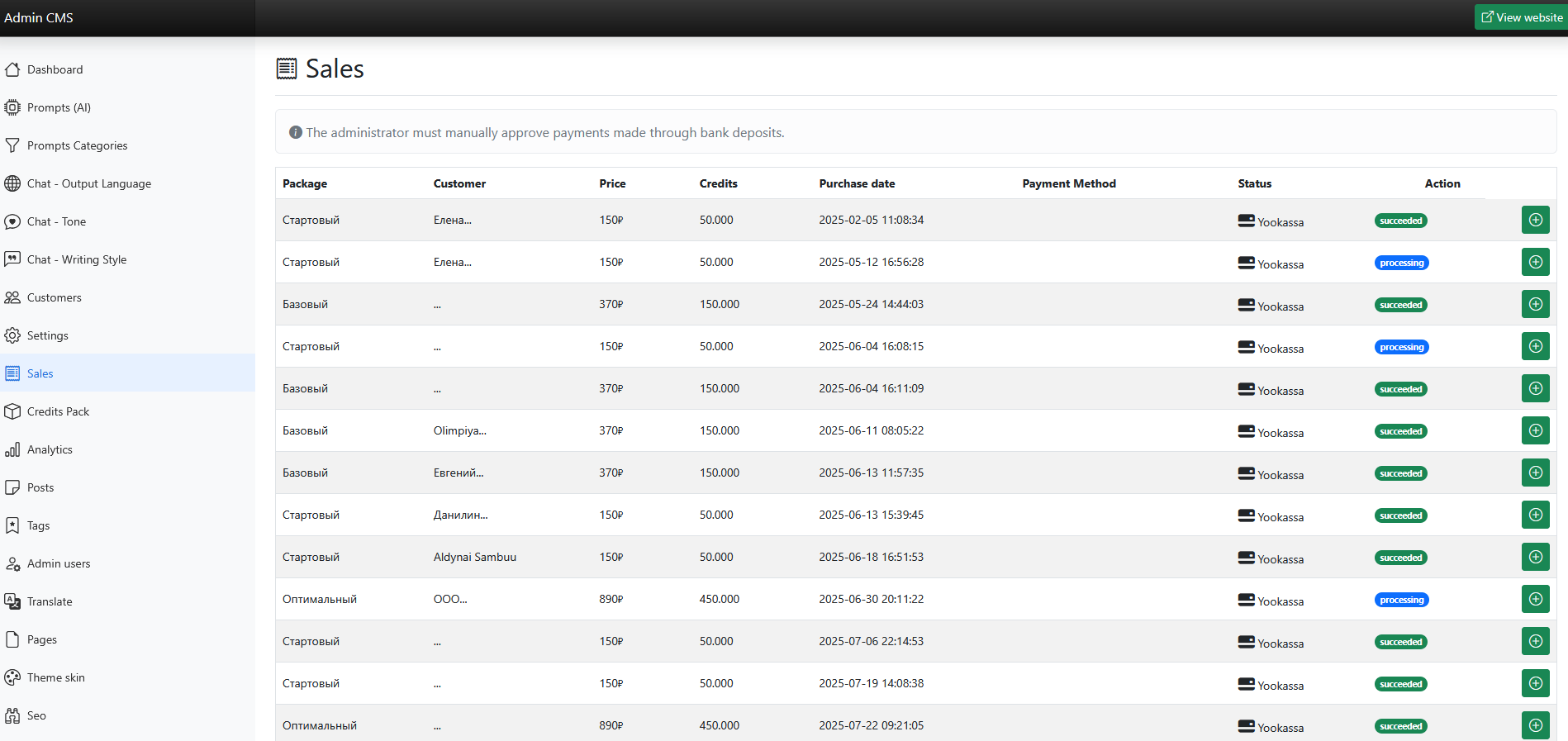Click the processing status badge dated 2025-05-12

pos(1401,263)
